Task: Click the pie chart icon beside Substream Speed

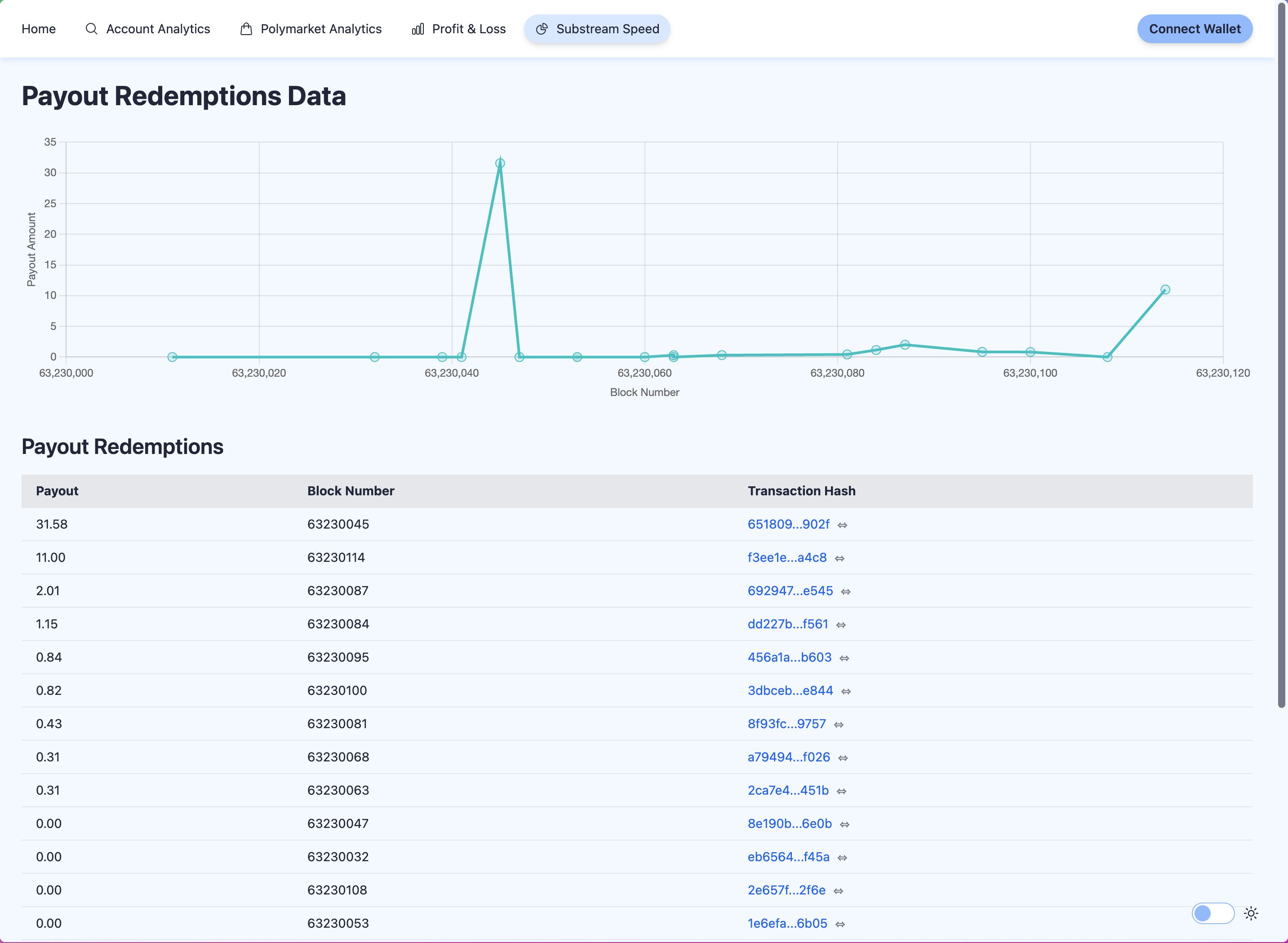Action: click(542, 28)
